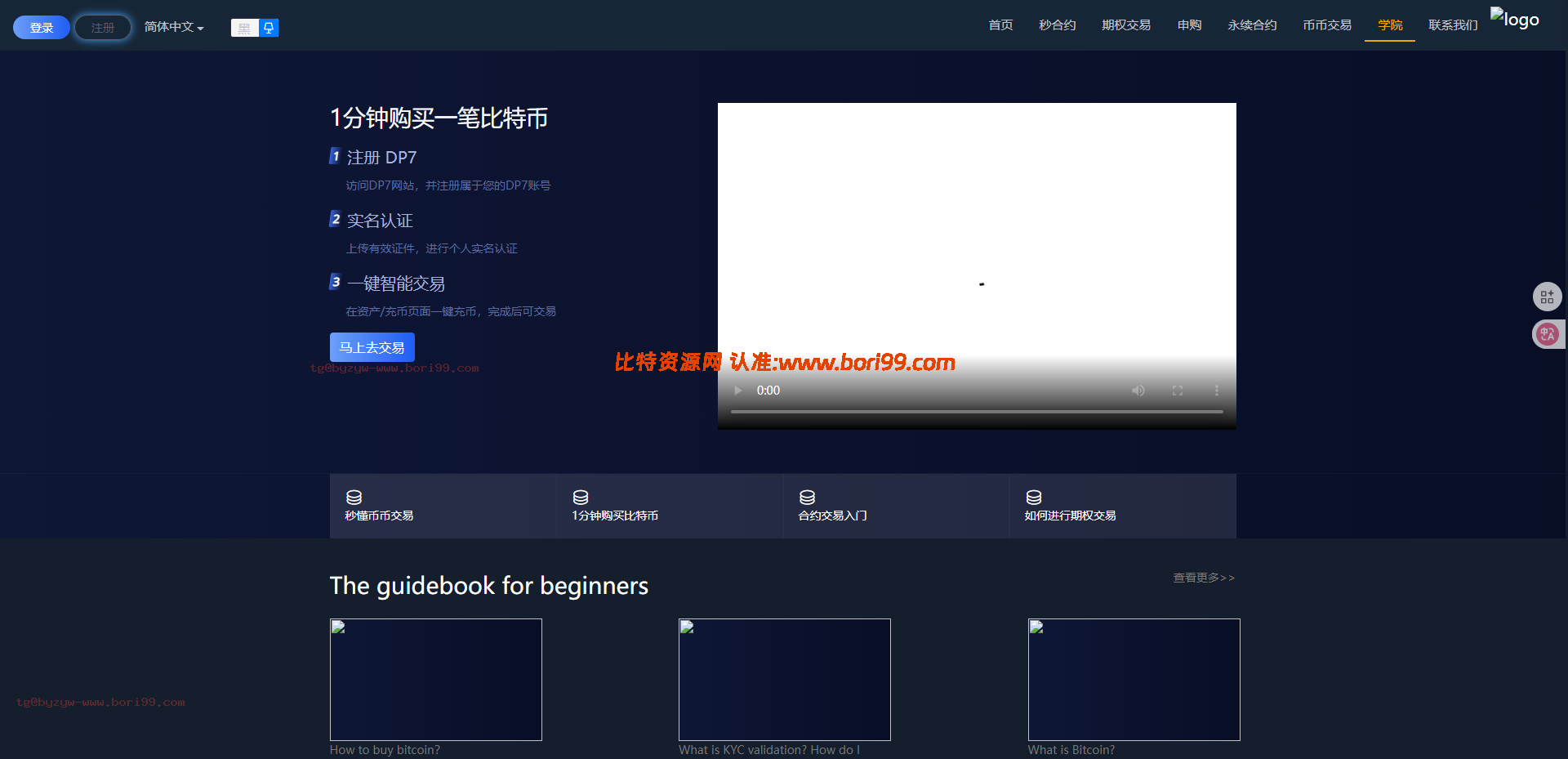This screenshot has height=759, width=1568.
Task: Click the coin icon above 1分钟购买比特币
Action: click(x=581, y=498)
